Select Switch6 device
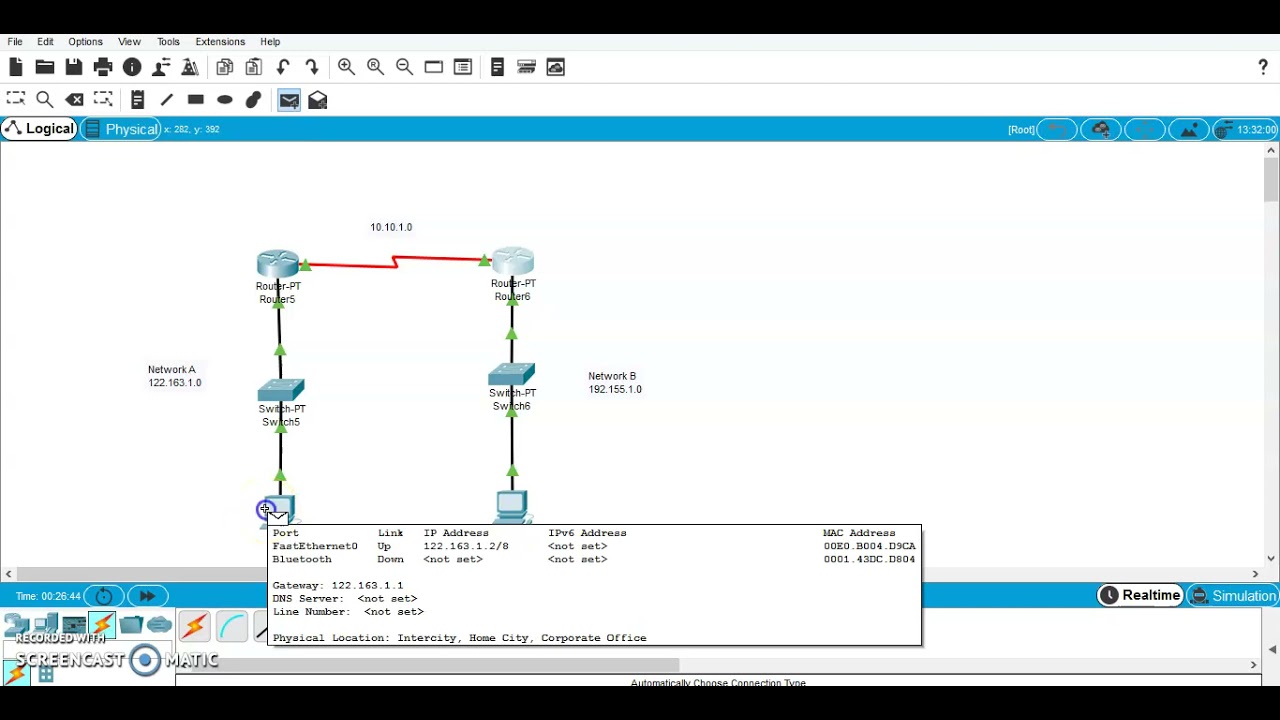Screen dimensions: 1280x720 pyautogui.click(x=512, y=375)
